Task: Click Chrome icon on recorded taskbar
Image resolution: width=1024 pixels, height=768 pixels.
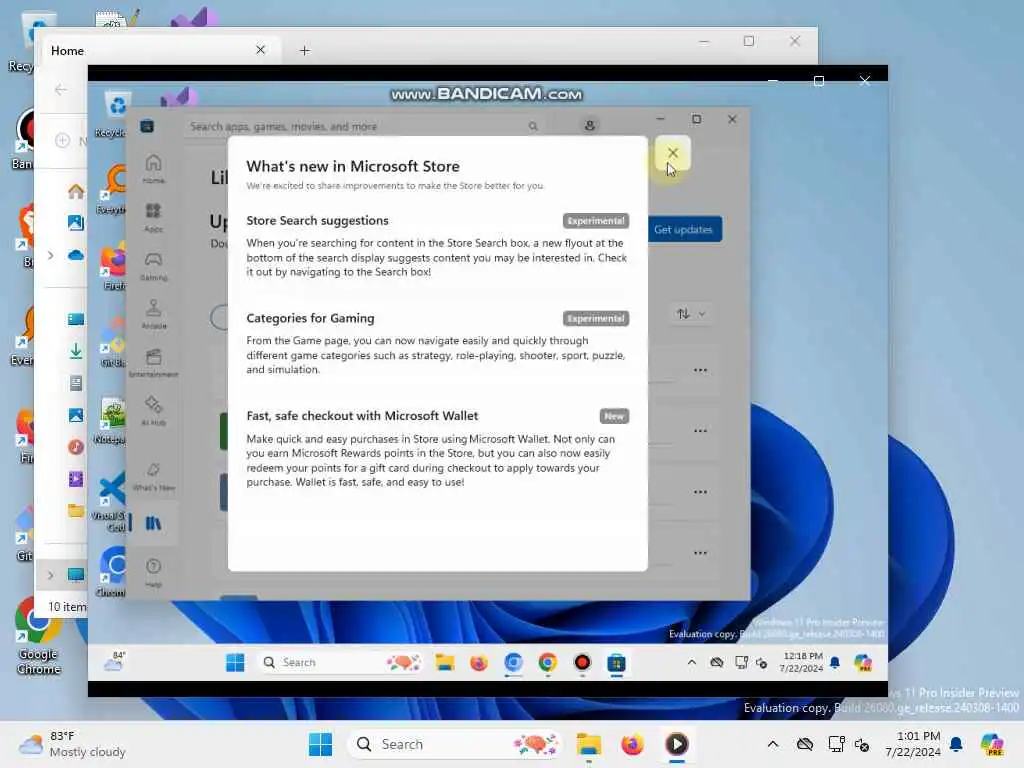Action: click(547, 663)
